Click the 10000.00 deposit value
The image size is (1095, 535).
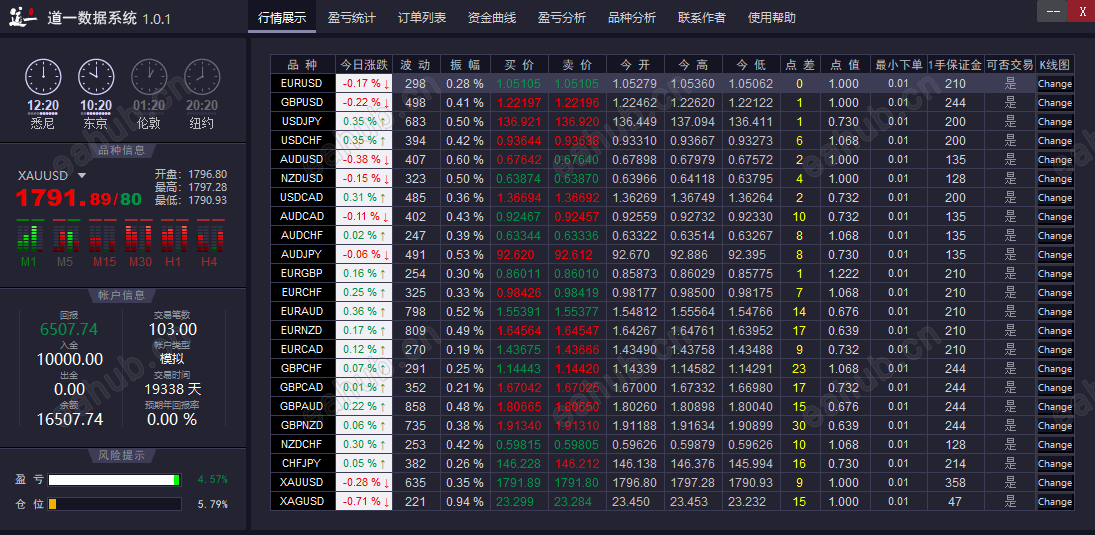point(70,360)
